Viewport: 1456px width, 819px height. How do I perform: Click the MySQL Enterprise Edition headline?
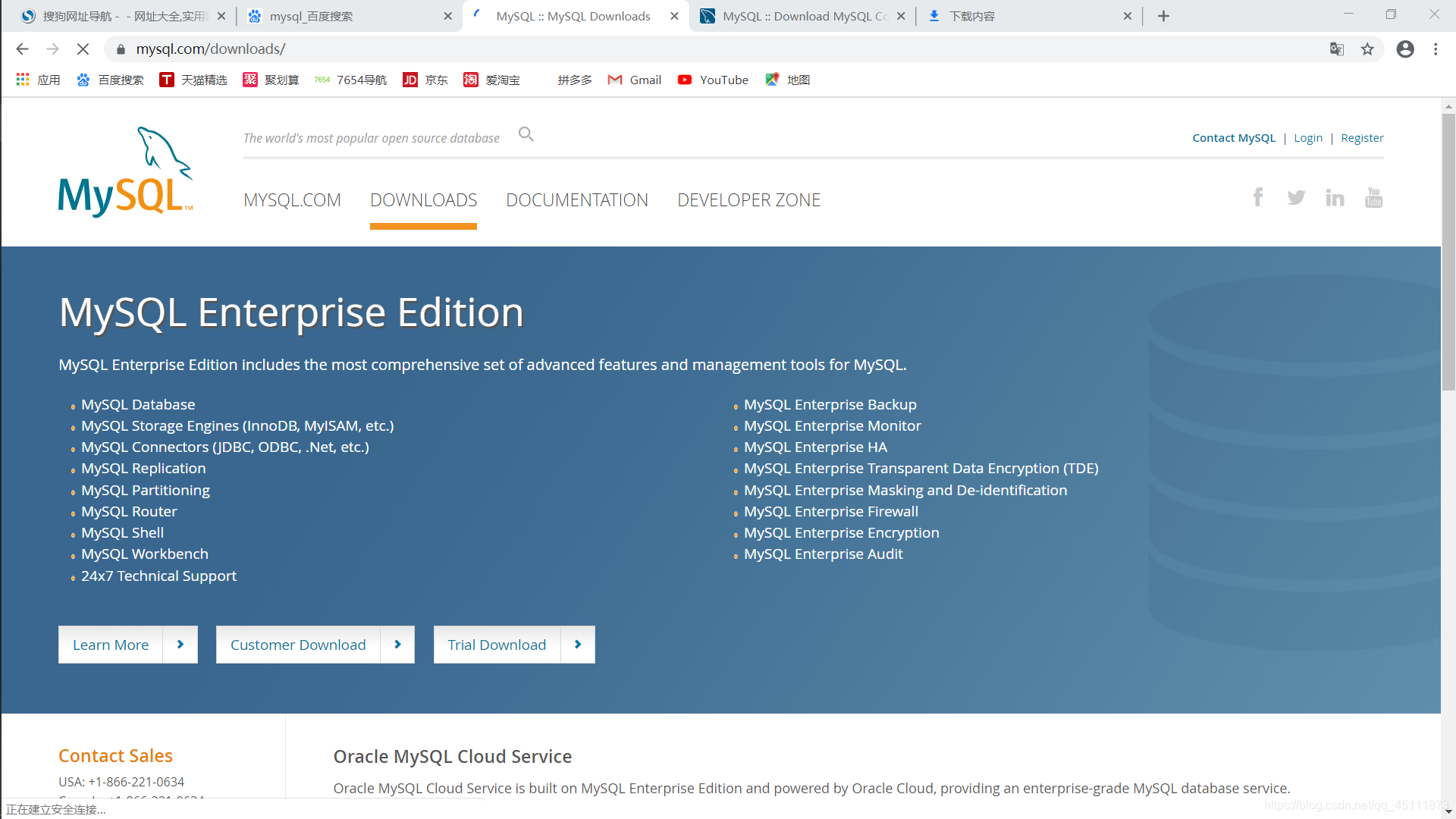(291, 313)
